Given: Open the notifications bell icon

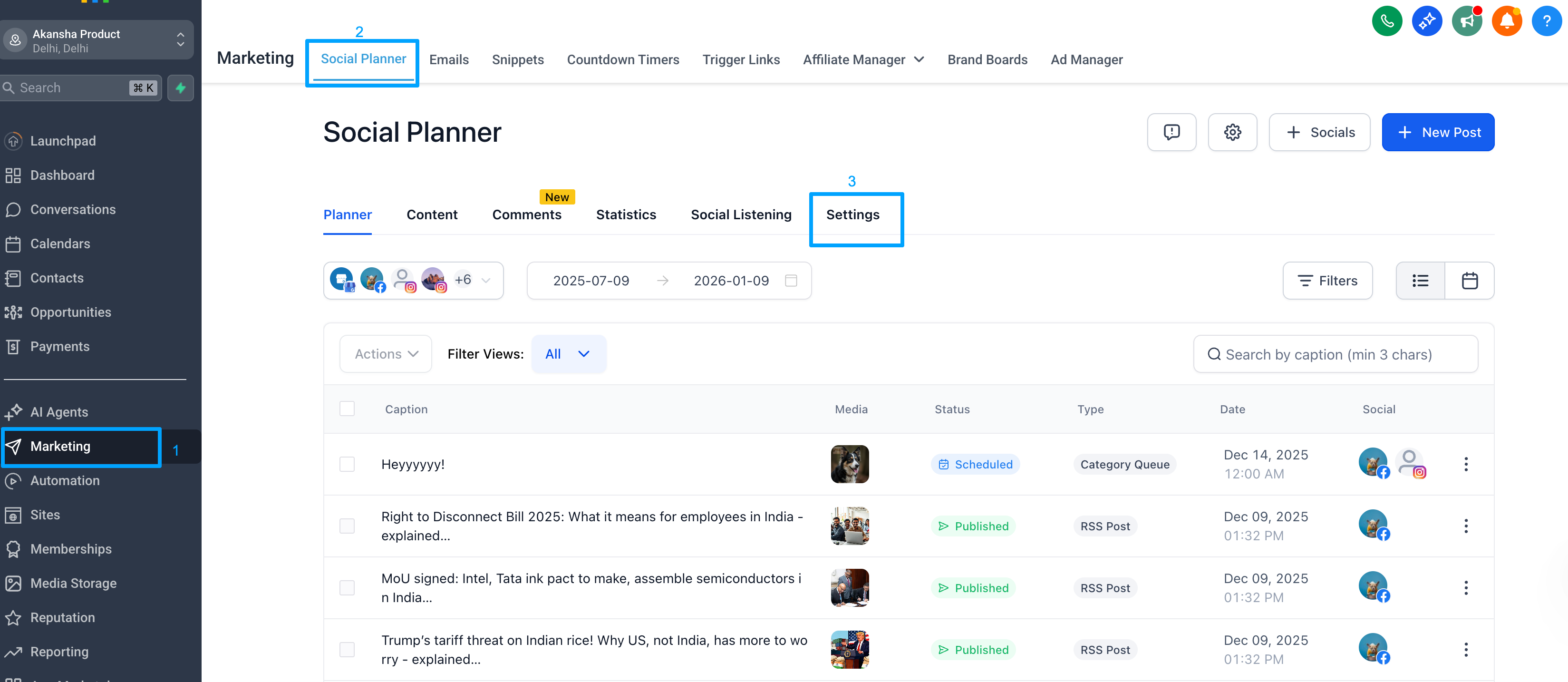Looking at the screenshot, I should click(1507, 22).
